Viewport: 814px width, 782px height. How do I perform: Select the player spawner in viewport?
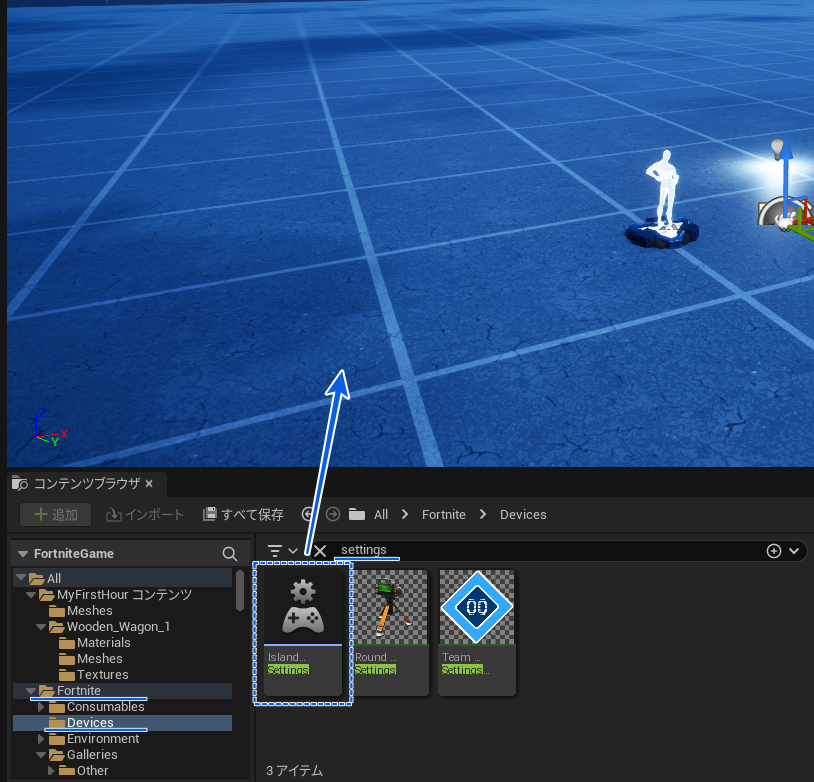662,199
